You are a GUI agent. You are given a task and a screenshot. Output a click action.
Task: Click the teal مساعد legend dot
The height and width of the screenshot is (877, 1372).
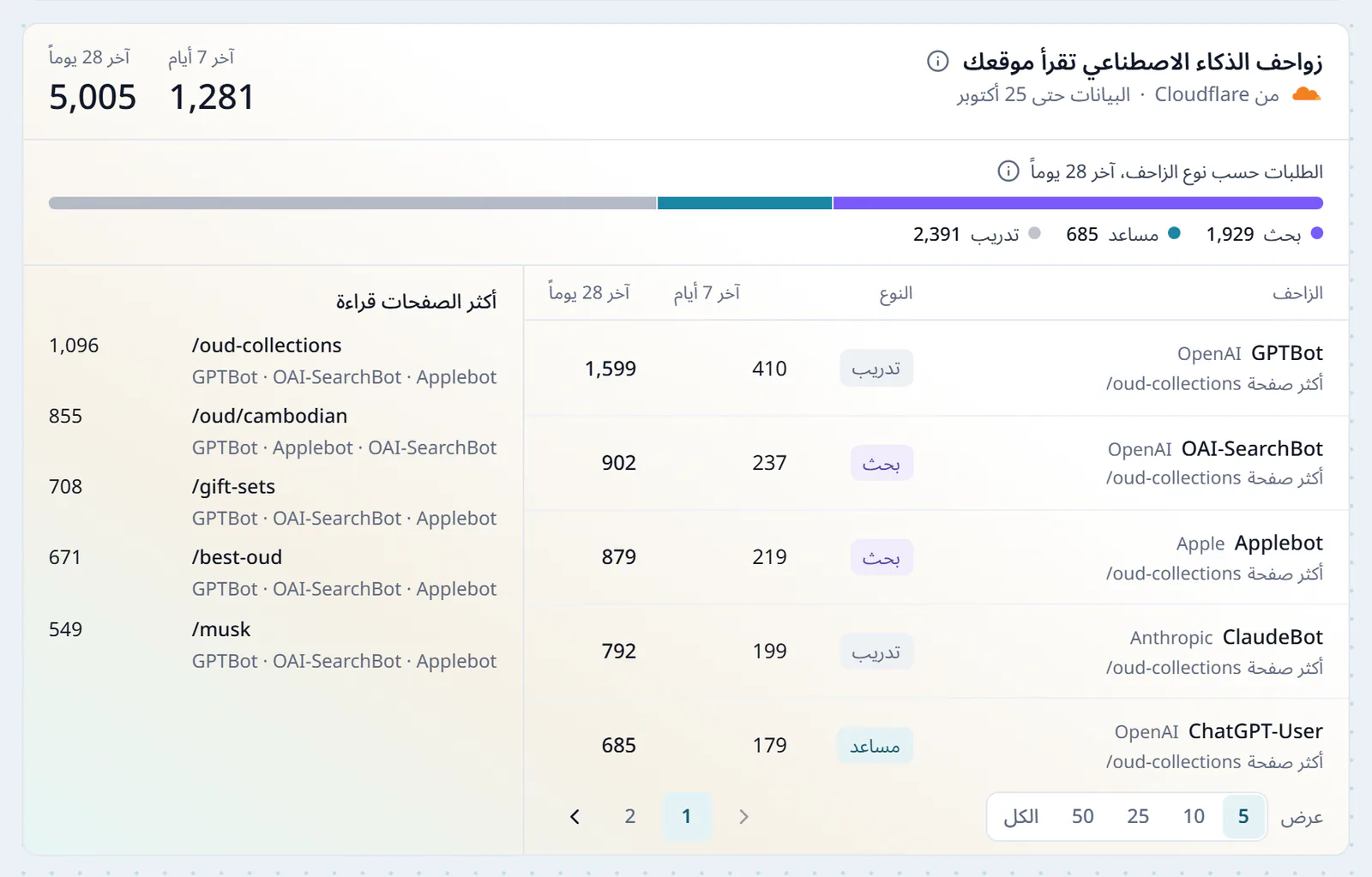1174,233
